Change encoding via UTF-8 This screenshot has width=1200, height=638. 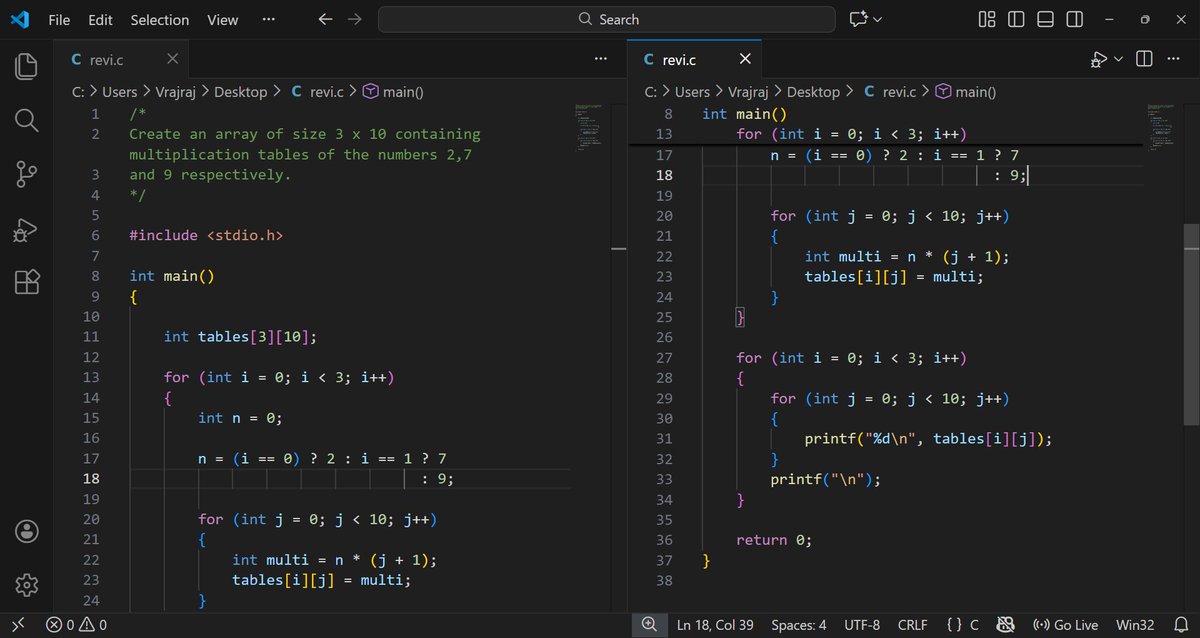(862, 625)
